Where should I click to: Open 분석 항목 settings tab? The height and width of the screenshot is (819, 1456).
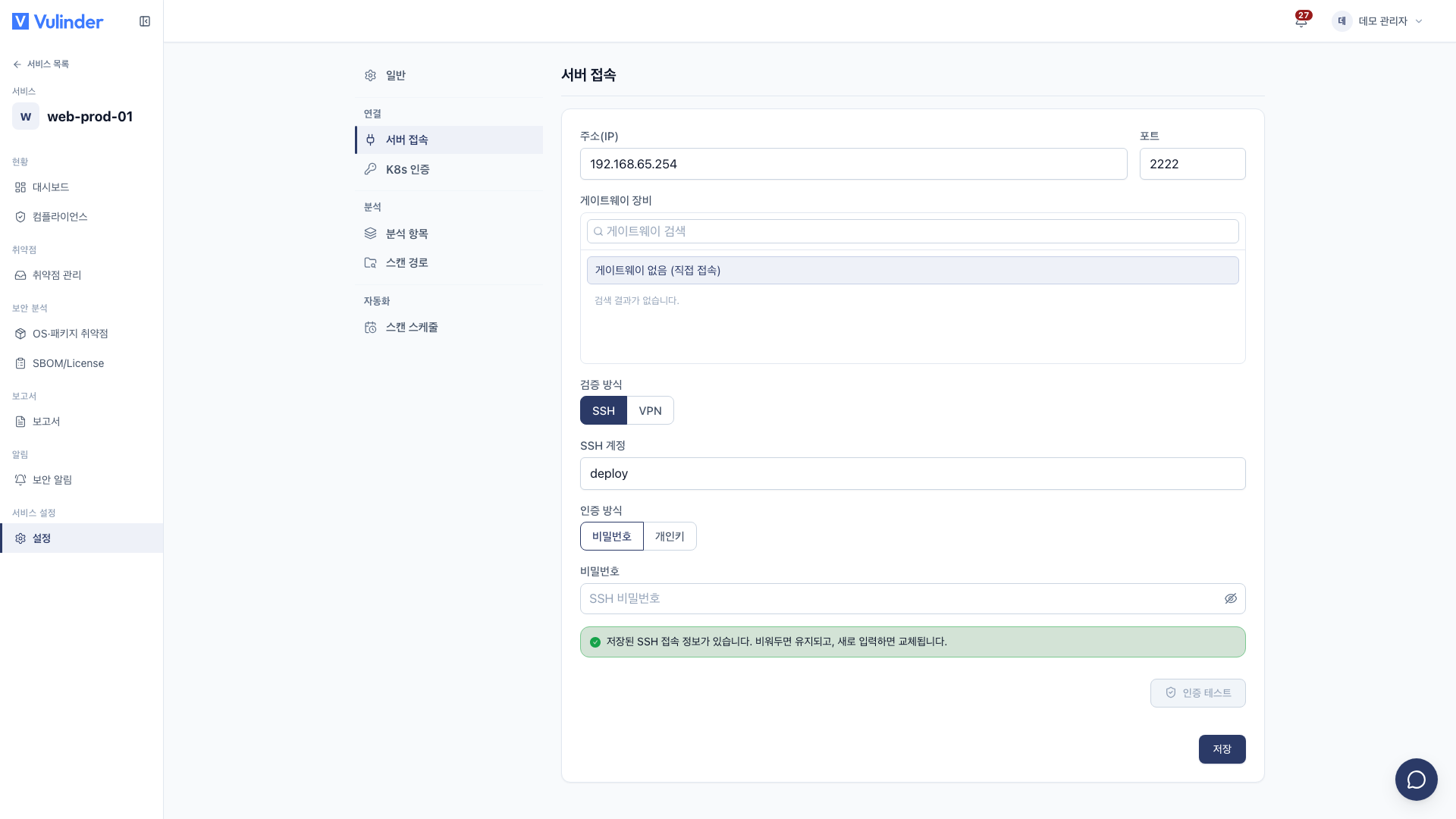click(x=449, y=234)
